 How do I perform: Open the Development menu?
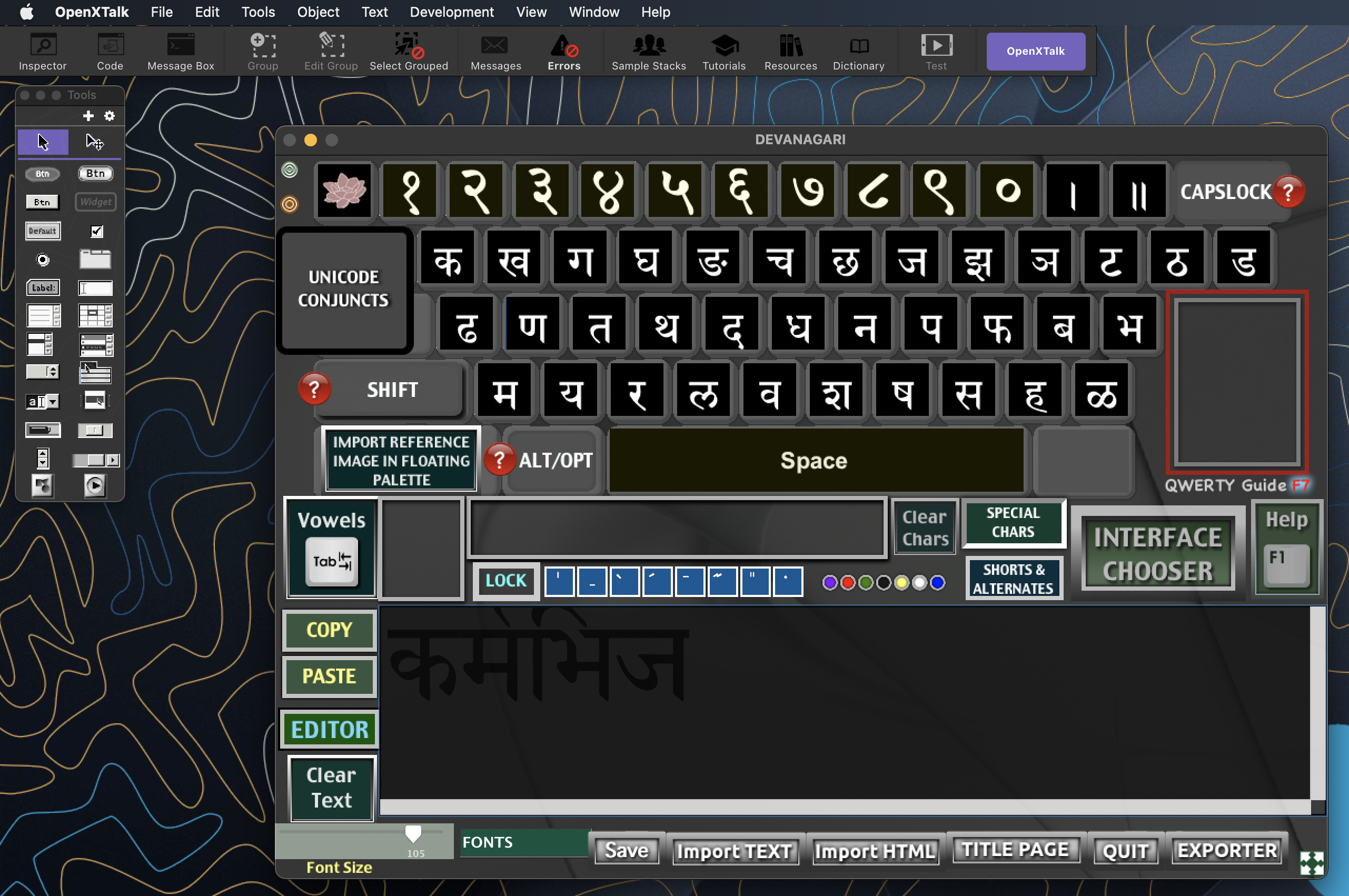[x=451, y=12]
